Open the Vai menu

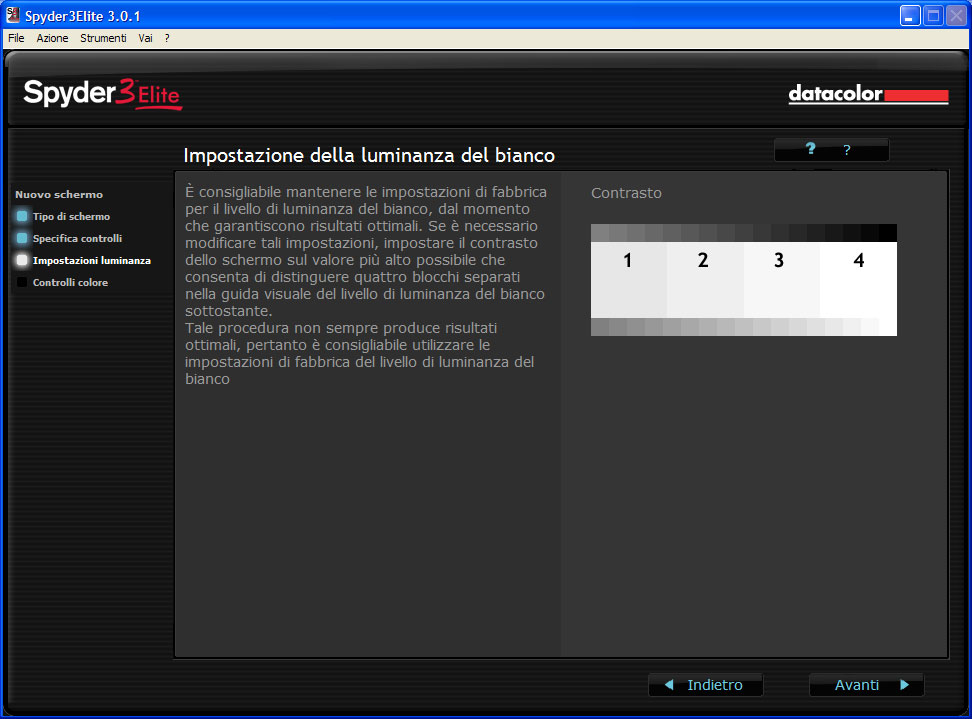[x=145, y=38]
